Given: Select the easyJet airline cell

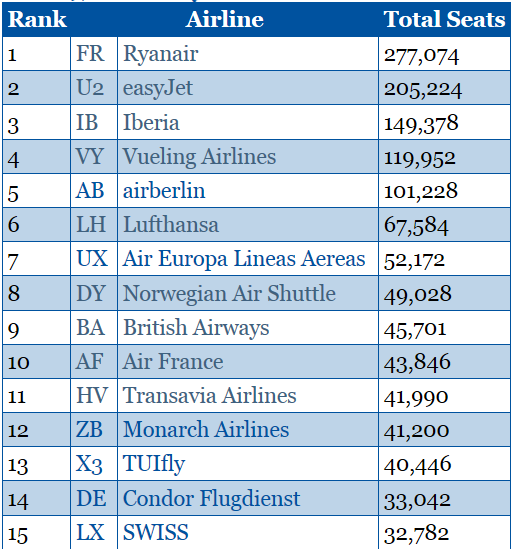Looking at the screenshot, I should coord(248,88).
